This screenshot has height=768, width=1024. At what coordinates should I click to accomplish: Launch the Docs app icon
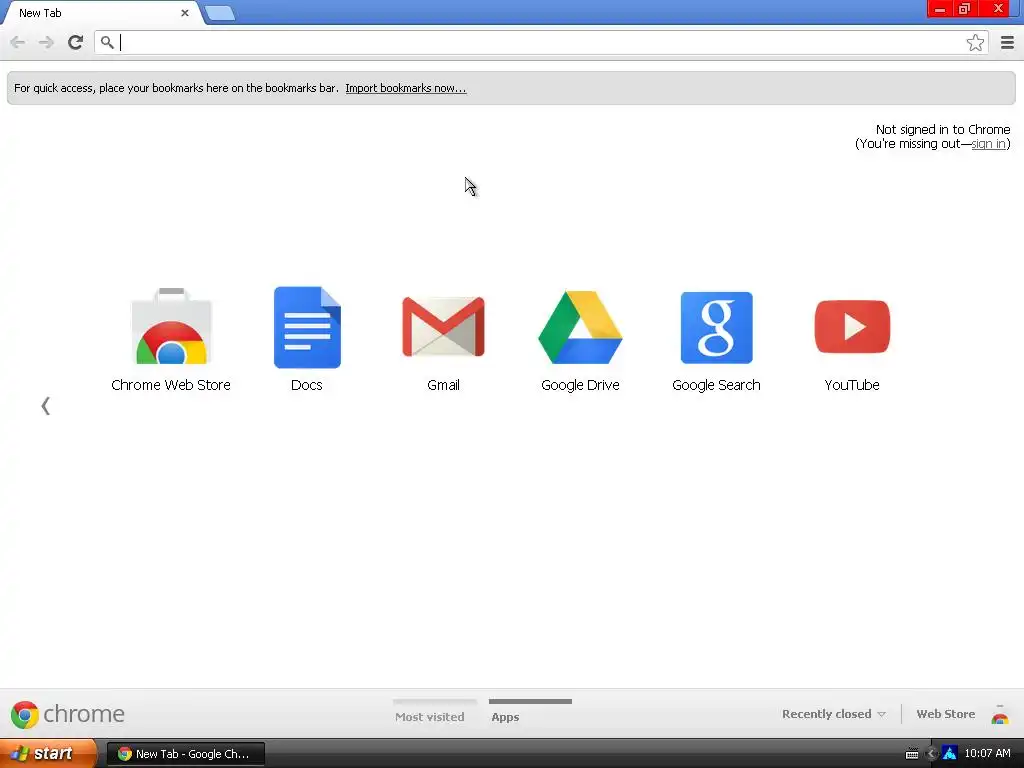tap(307, 327)
